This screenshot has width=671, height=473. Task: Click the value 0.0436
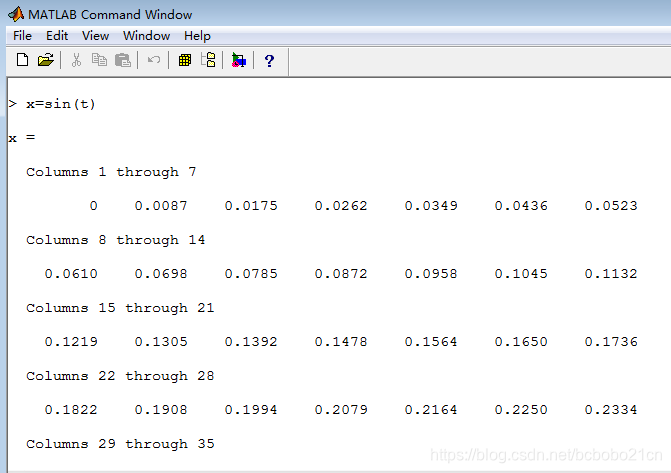pyautogui.click(x=521, y=206)
